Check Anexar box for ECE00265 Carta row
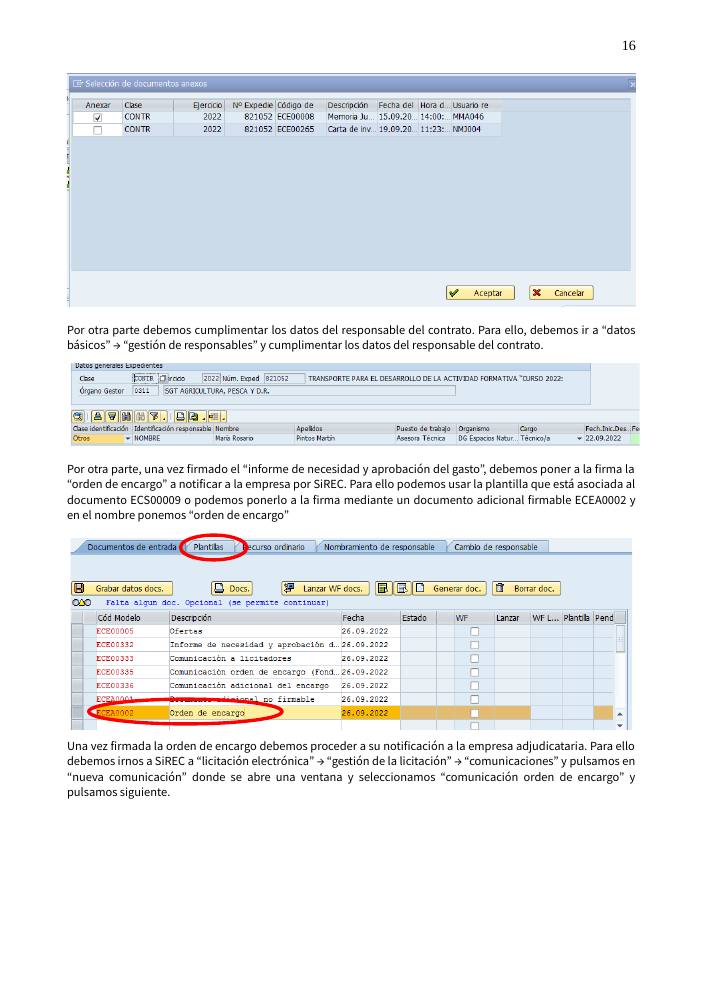 click(97, 130)
